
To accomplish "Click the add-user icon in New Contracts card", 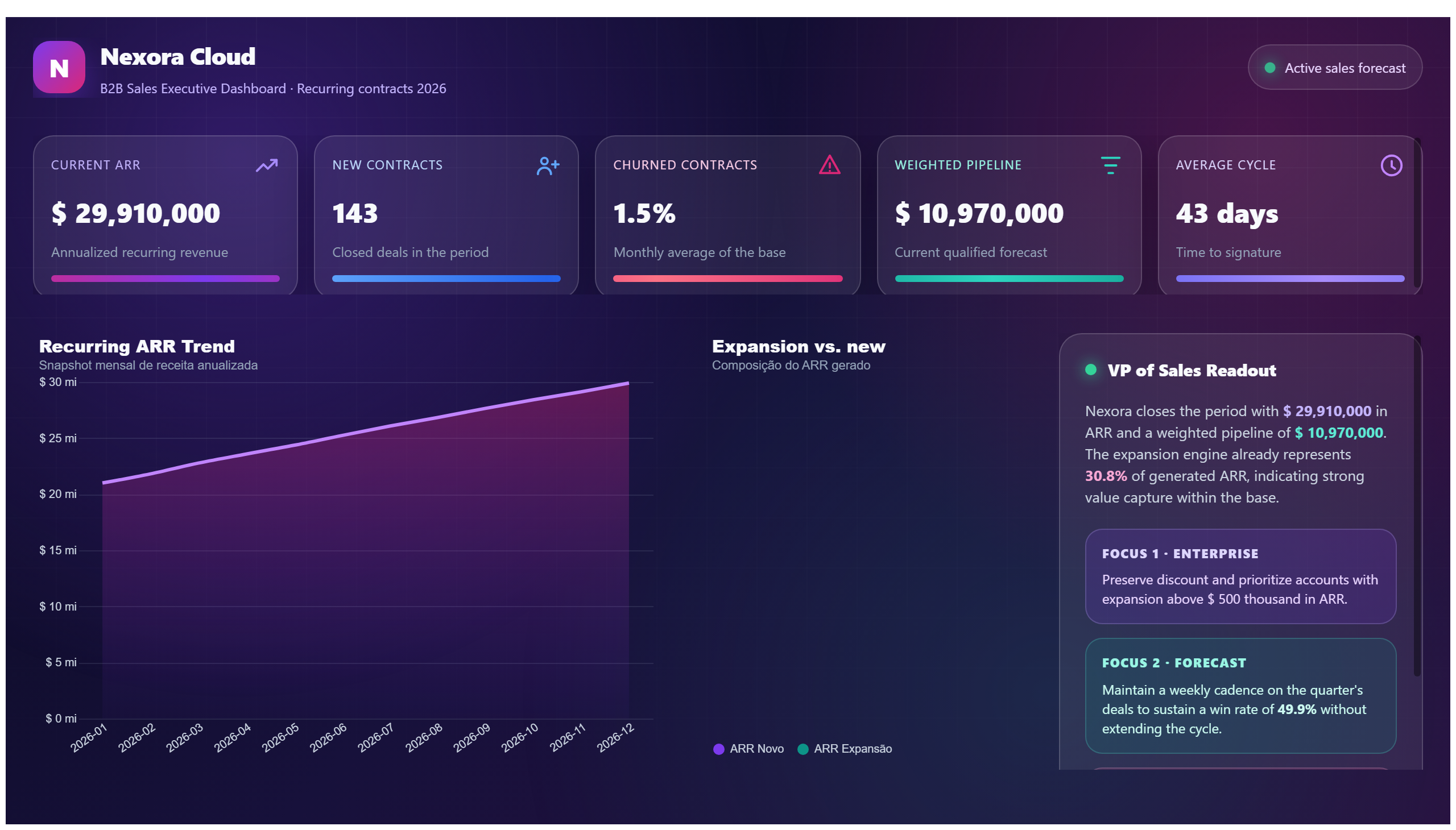I will pyautogui.click(x=548, y=166).
